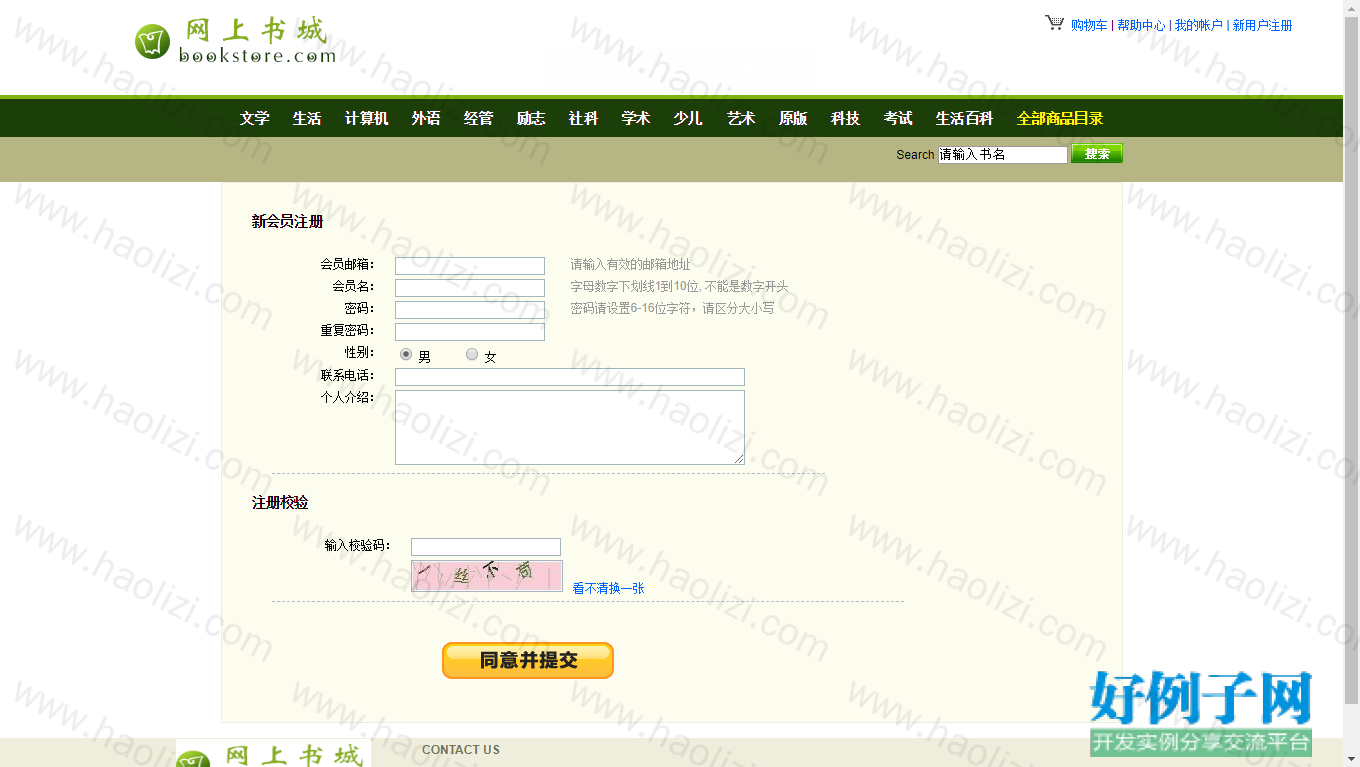
Task: Open 新用户注册 link
Action: tap(1263, 26)
